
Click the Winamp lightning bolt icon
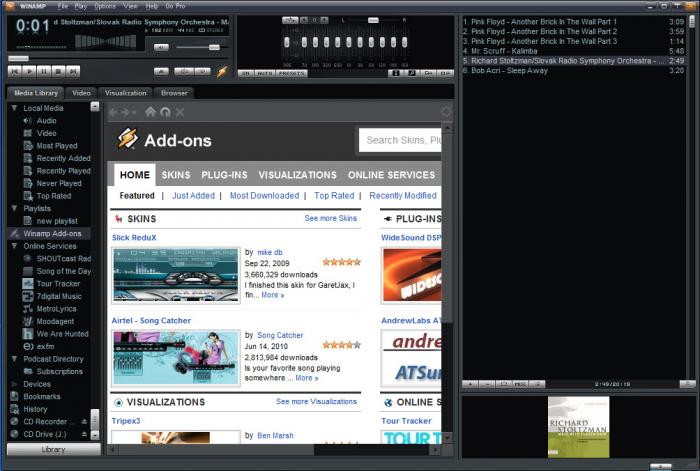pos(222,71)
